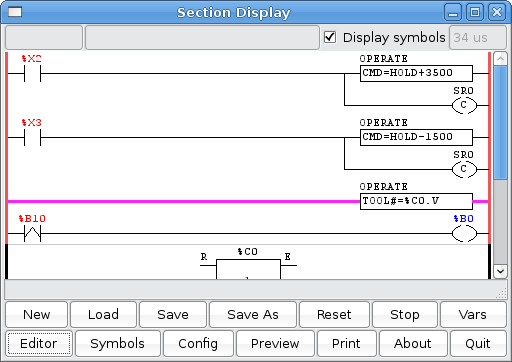Screen dimensions: 512x362
Task: Click the %X3 red label text
Action: [x=32, y=123]
